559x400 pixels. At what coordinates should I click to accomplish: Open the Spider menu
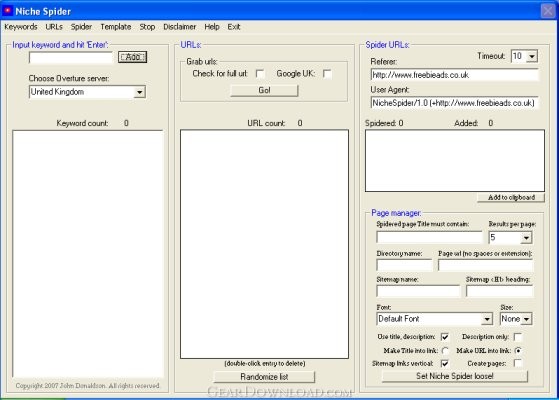click(x=81, y=27)
